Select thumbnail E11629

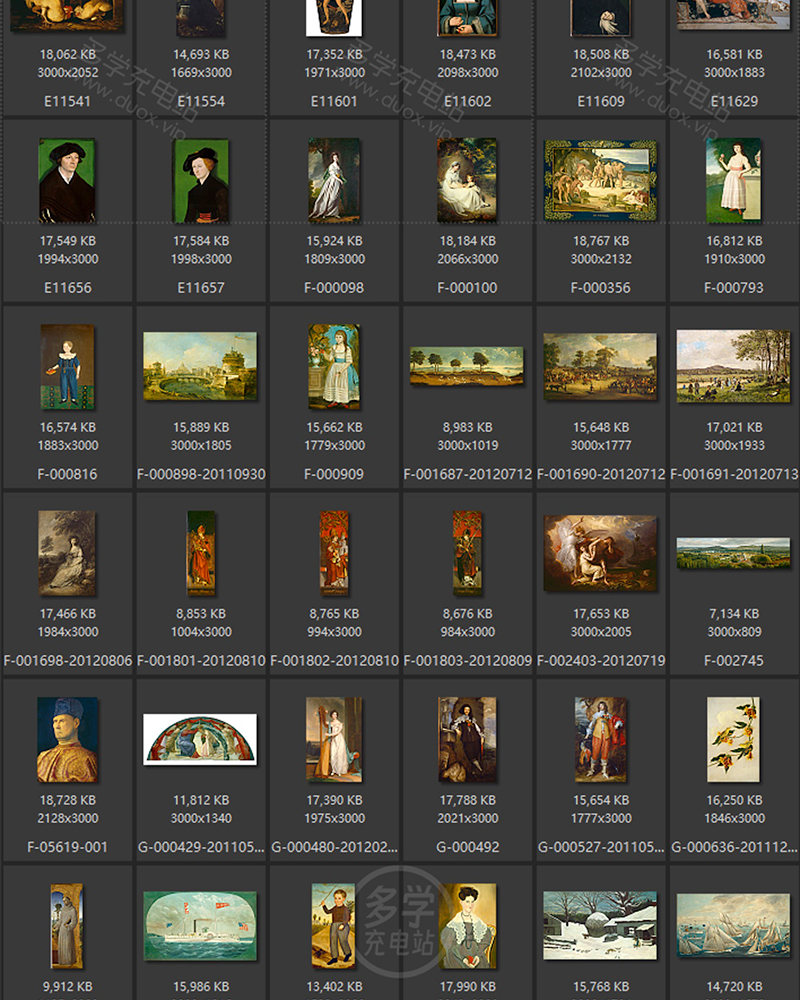tap(734, 15)
